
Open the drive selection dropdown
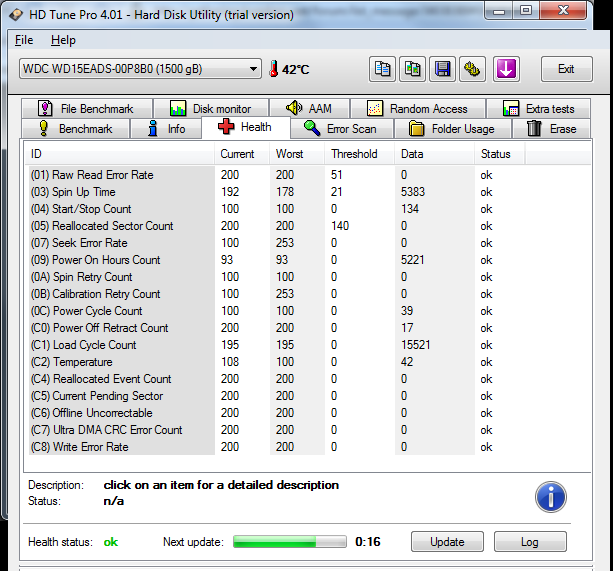tap(140, 69)
